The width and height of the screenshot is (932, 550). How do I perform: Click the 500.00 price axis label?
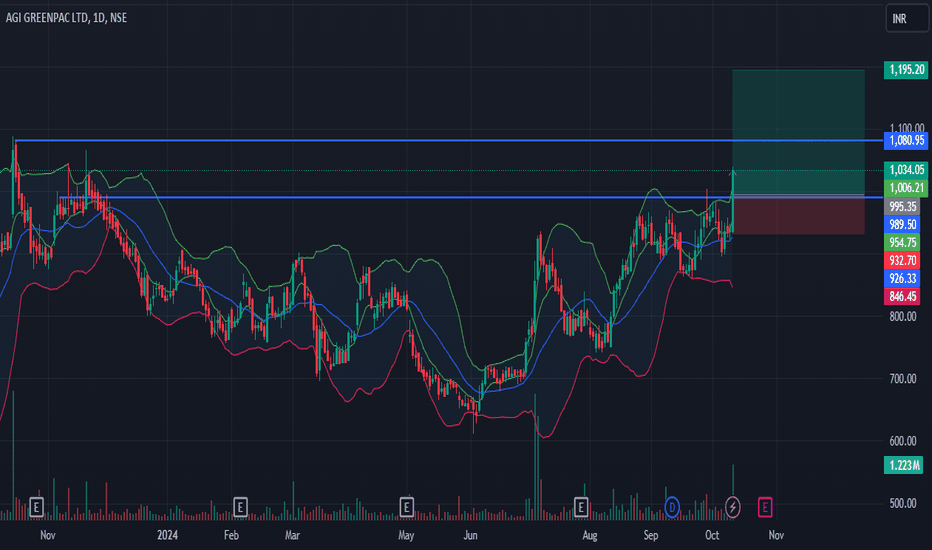pos(902,504)
